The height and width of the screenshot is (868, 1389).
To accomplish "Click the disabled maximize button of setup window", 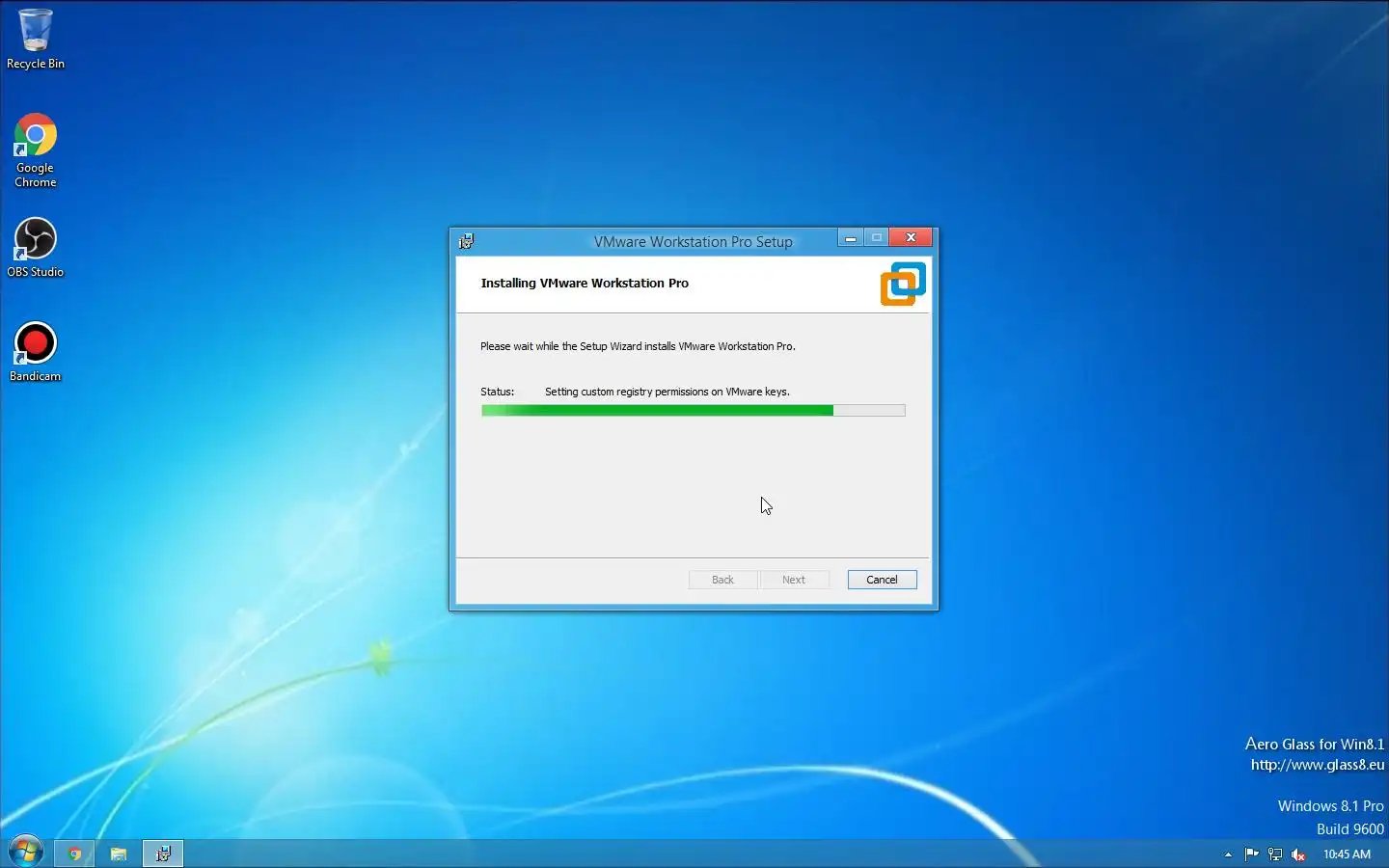I will (x=877, y=237).
